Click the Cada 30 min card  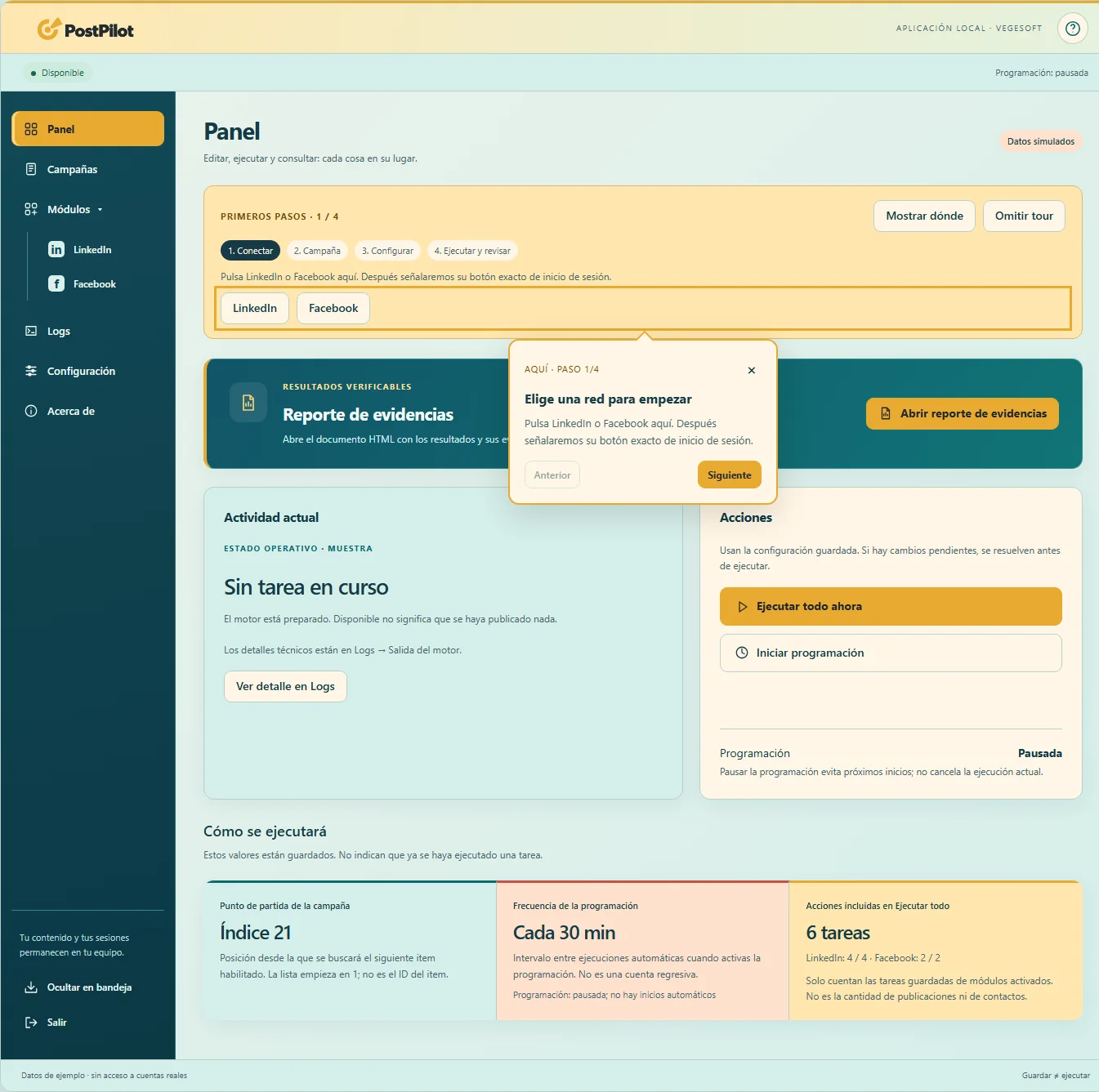(x=642, y=951)
